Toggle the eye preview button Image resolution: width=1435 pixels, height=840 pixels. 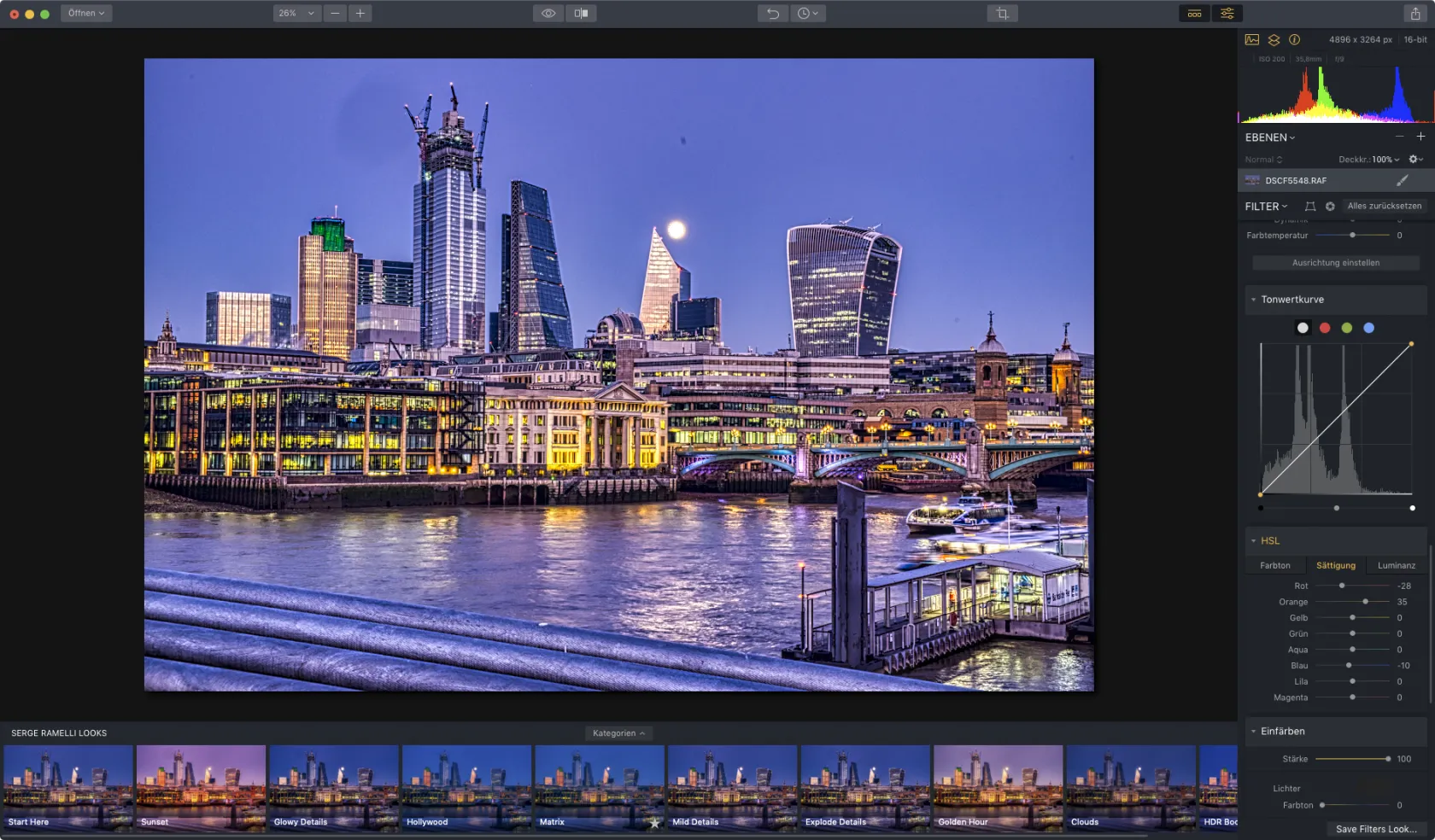tap(548, 14)
